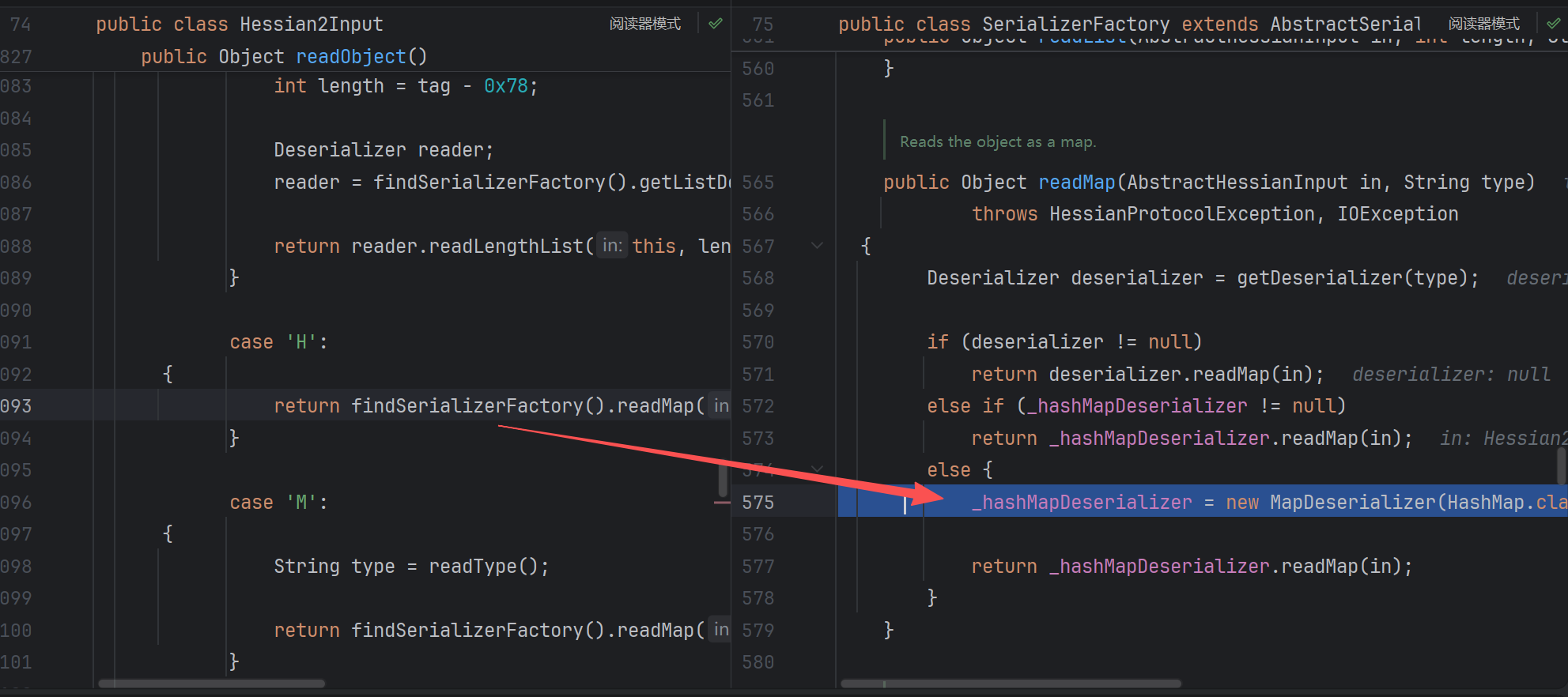Collapse the else block at line 574

(818, 469)
